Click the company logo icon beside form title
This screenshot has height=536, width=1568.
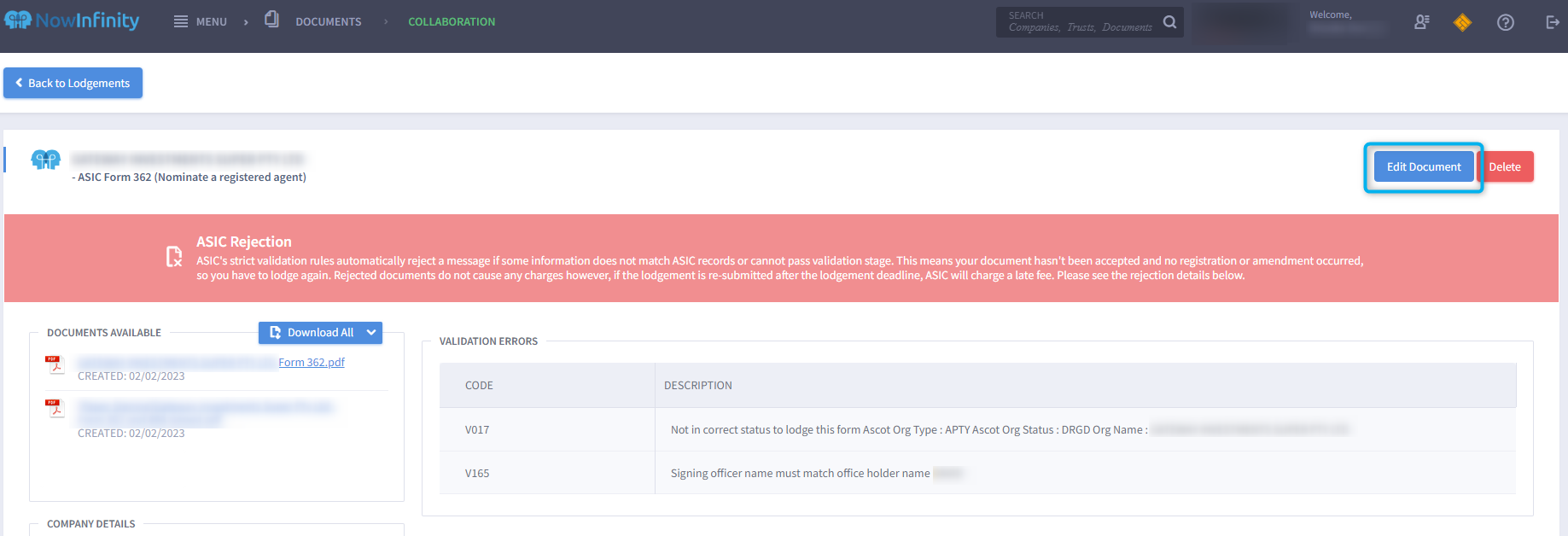click(x=45, y=160)
